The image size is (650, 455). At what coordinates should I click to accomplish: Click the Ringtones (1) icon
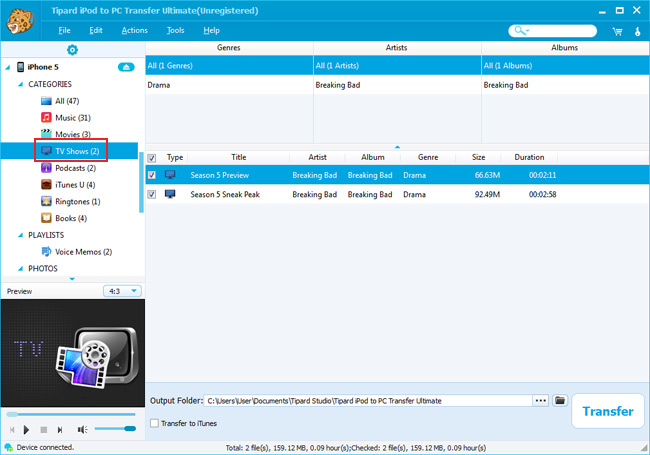point(46,201)
